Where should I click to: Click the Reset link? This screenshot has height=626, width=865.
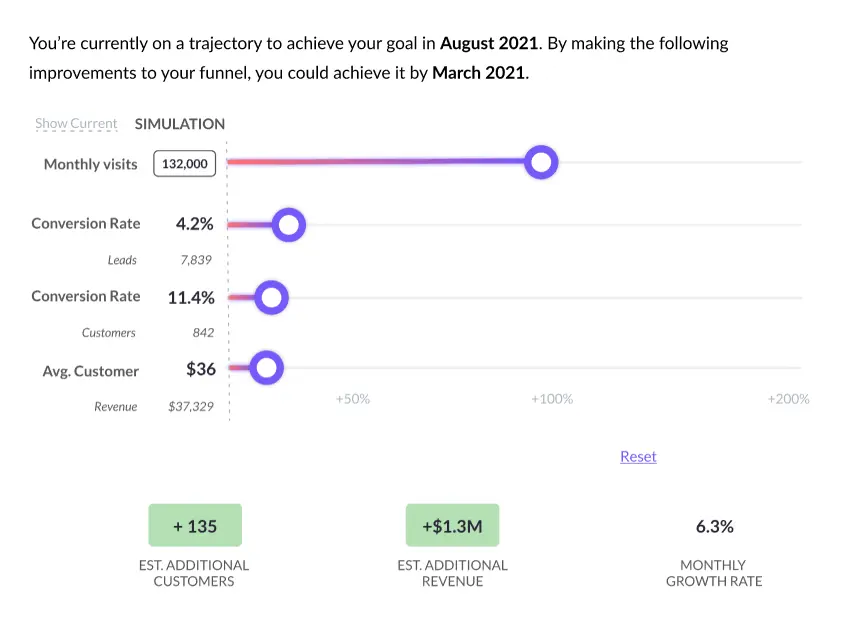(x=638, y=456)
